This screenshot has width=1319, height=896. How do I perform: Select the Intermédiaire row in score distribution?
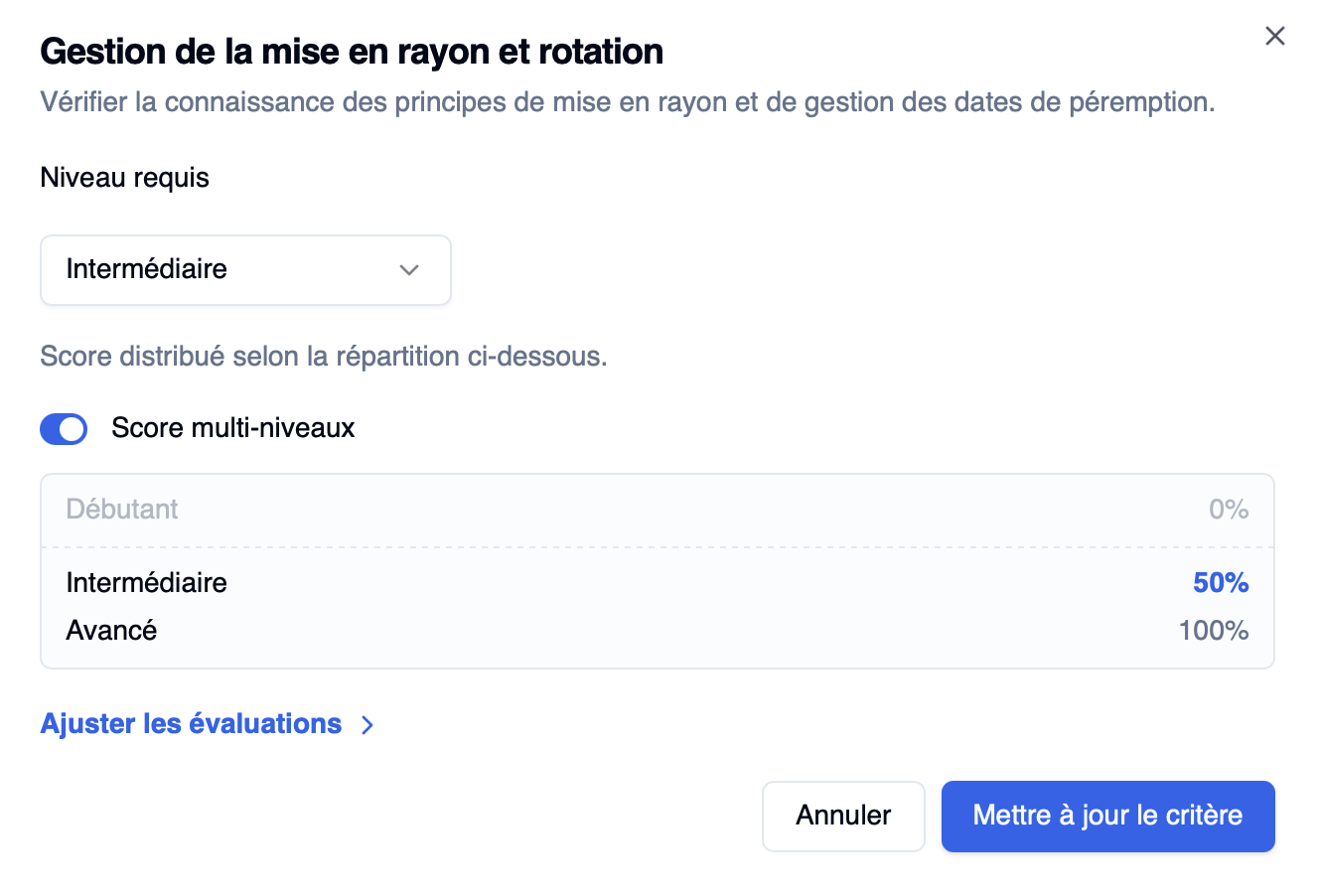[657, 583]
